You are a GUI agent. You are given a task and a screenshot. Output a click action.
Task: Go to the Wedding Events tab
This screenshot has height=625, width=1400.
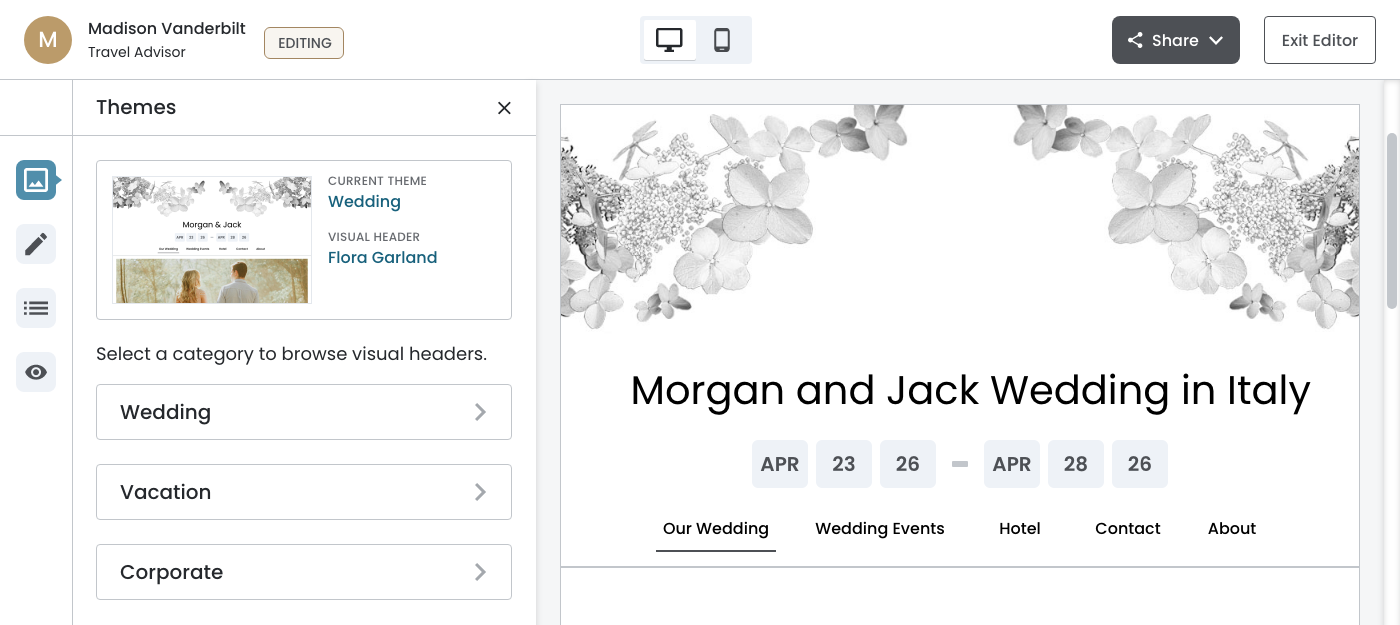point(880,529)
